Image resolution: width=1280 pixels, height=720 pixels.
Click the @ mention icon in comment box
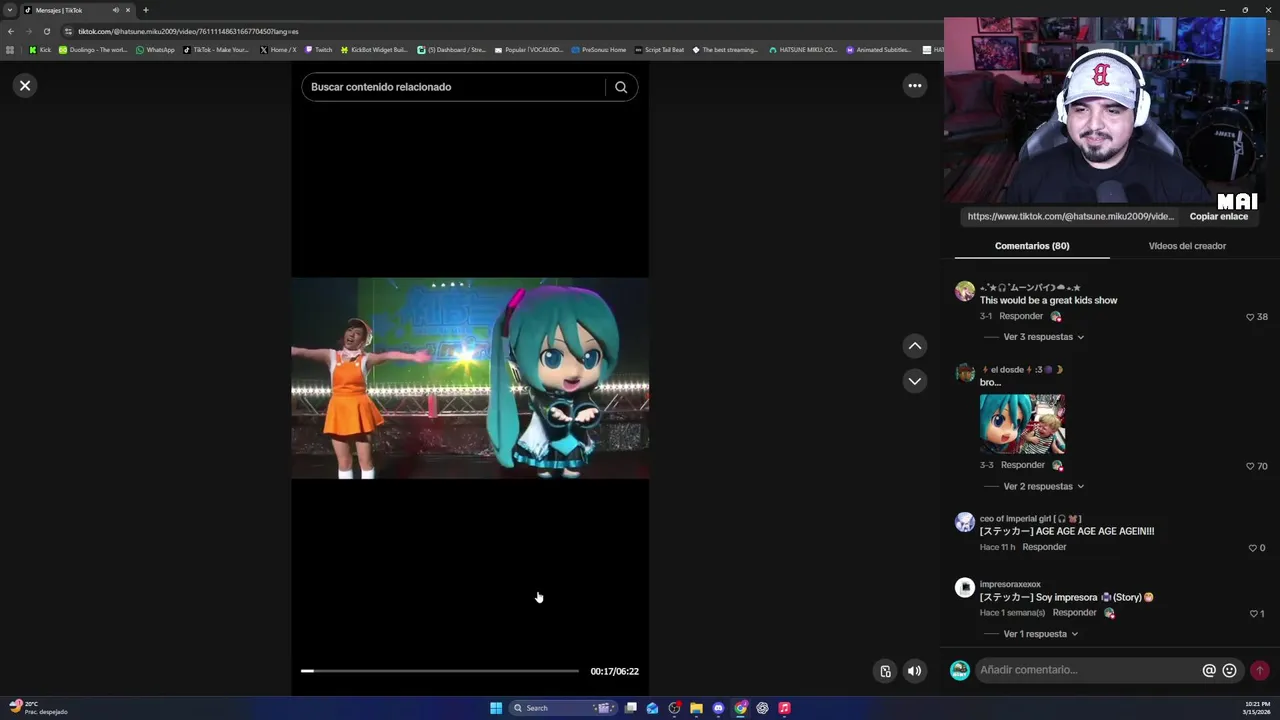(x=1209, y=671)
